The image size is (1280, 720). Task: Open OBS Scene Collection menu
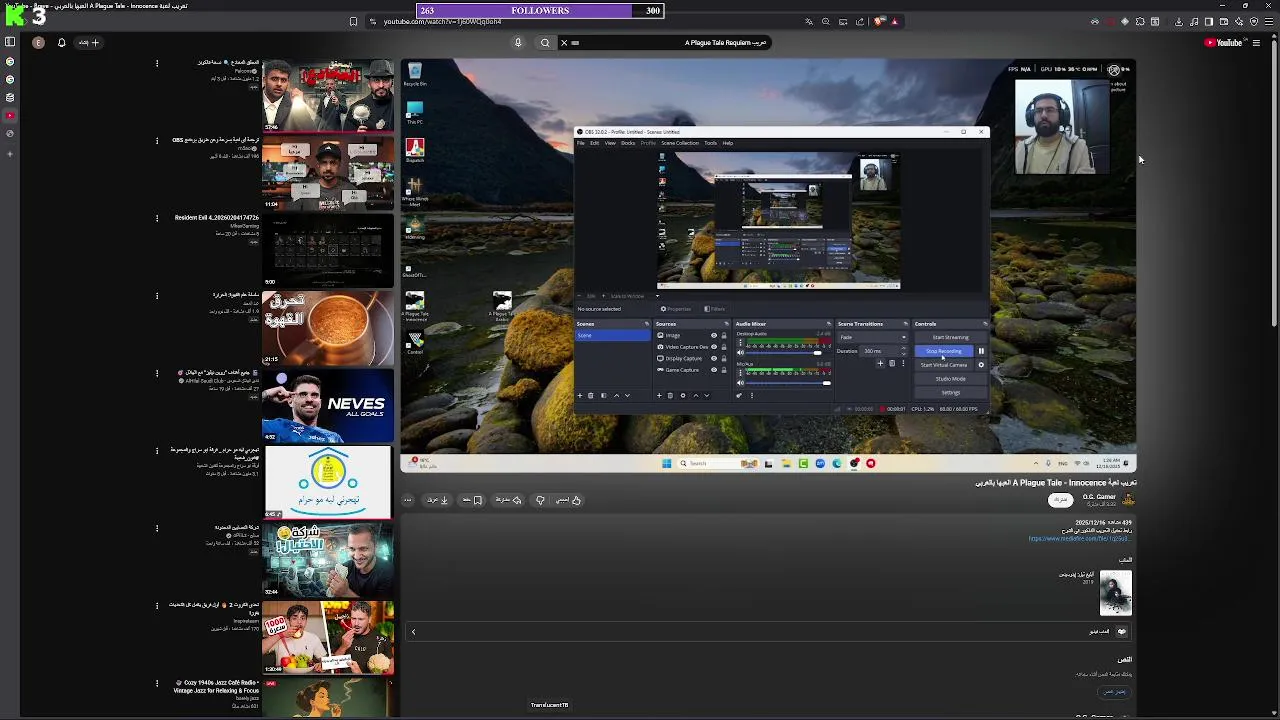point(680,143)
